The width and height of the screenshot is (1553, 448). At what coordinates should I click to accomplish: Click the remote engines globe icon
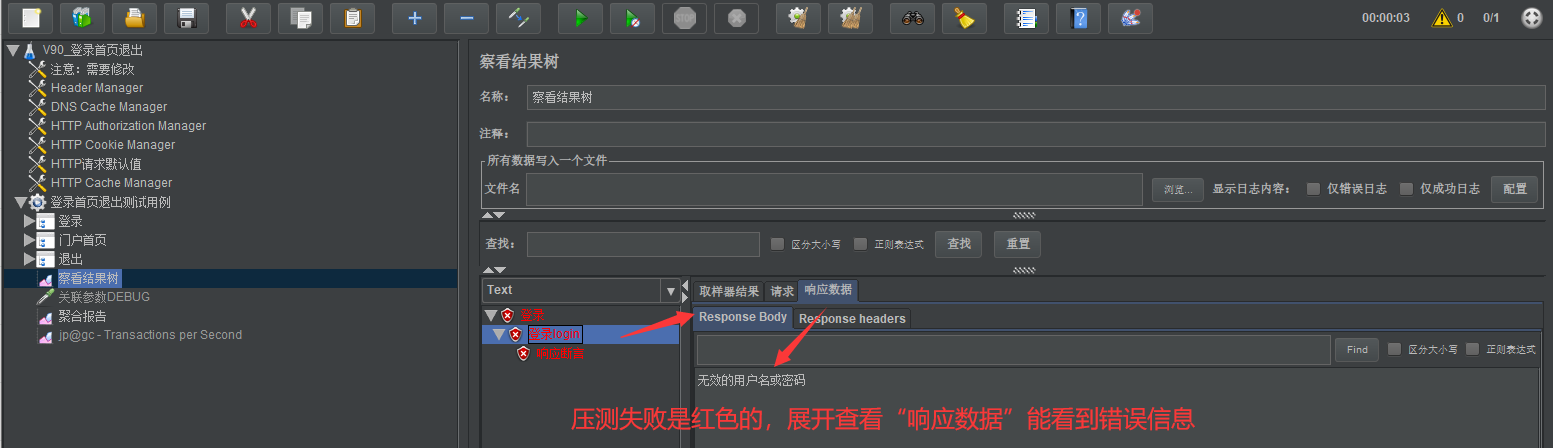1531,18
